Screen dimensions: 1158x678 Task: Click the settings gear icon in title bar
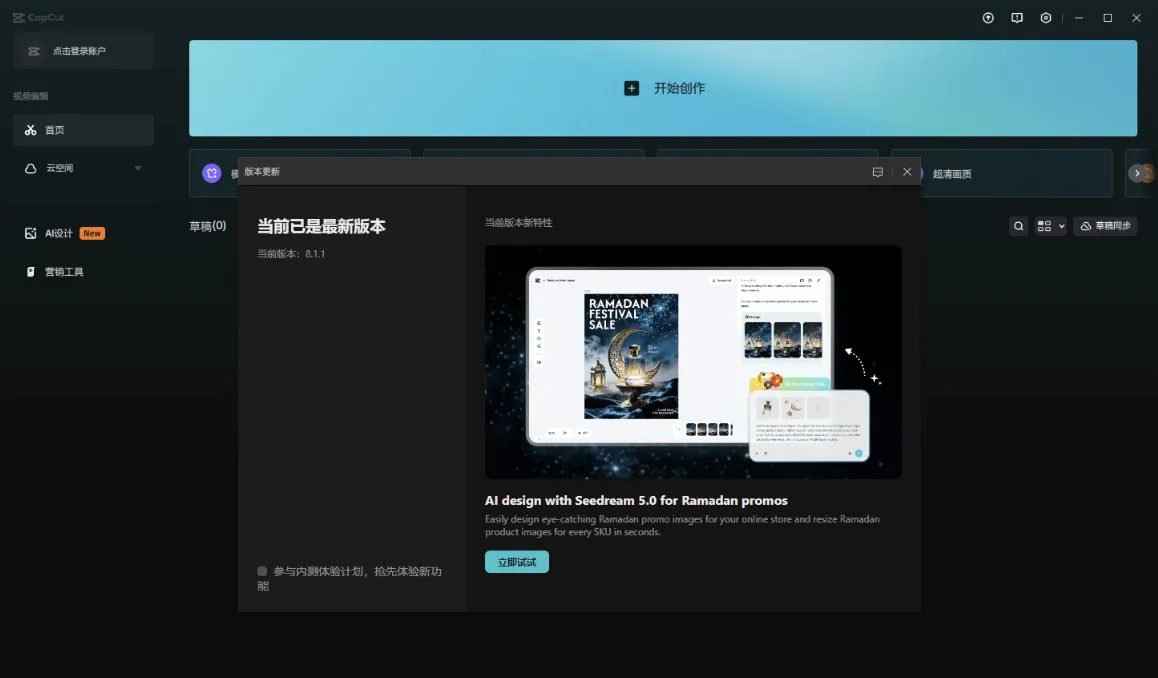[x=1046, y=17]
